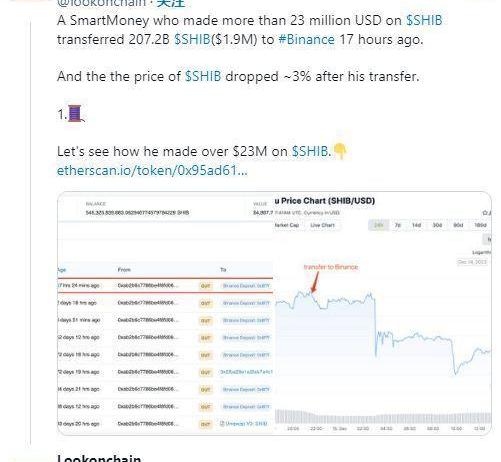Click the red arrow annotation on chart

[314, 282]
